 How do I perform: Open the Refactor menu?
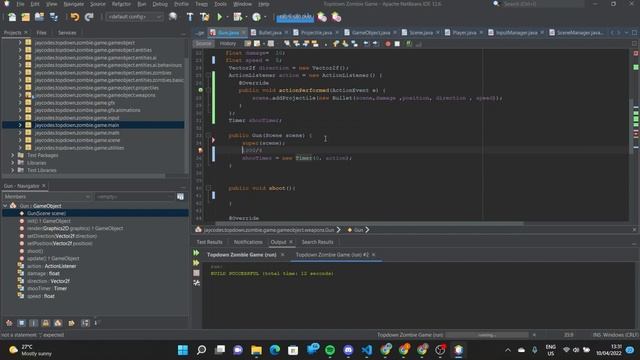pyautogui.click(x=121, y=4)
